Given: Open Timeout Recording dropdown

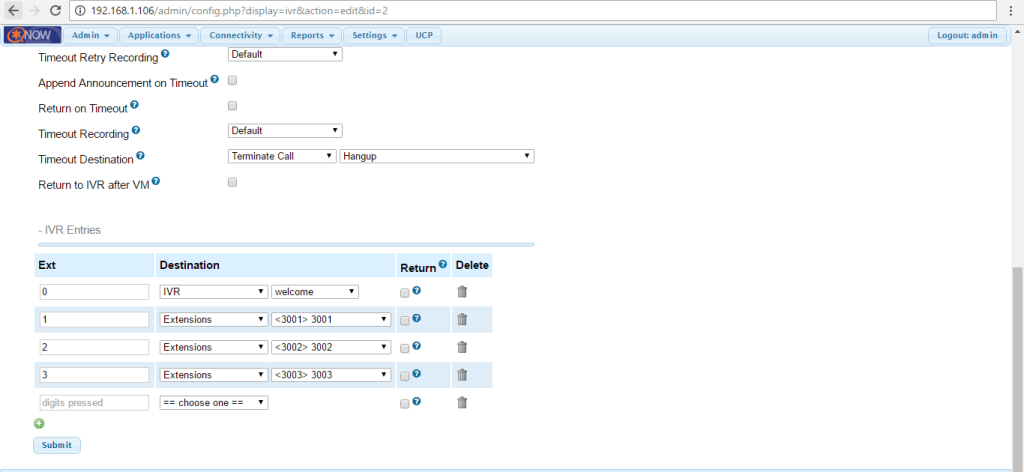Looking at the screenshot, I should 285,131.
